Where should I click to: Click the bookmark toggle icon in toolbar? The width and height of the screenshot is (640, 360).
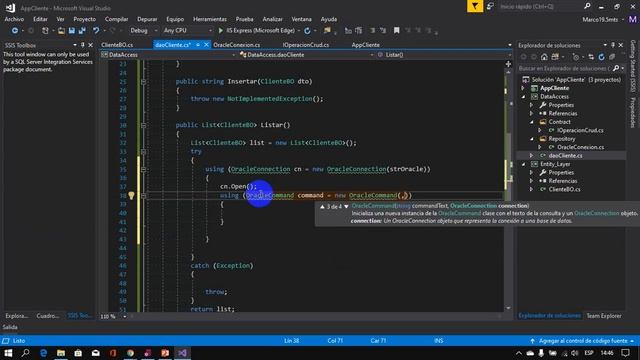click(x=396, y=31)
